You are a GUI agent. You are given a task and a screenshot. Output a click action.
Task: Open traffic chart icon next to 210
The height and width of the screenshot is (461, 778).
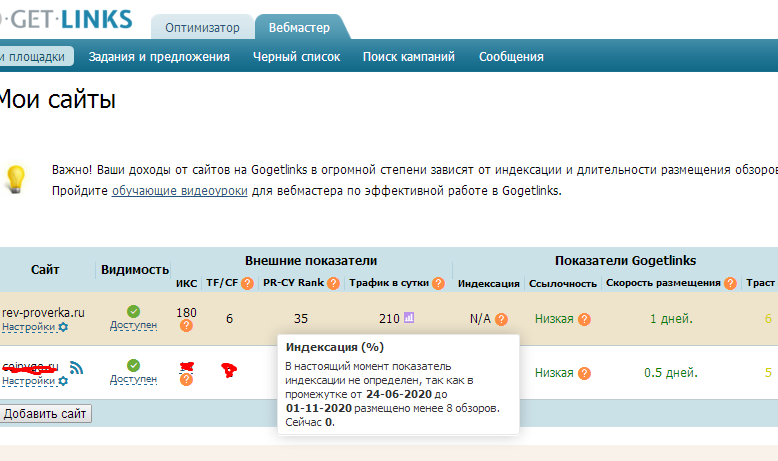tap(409, 318)
